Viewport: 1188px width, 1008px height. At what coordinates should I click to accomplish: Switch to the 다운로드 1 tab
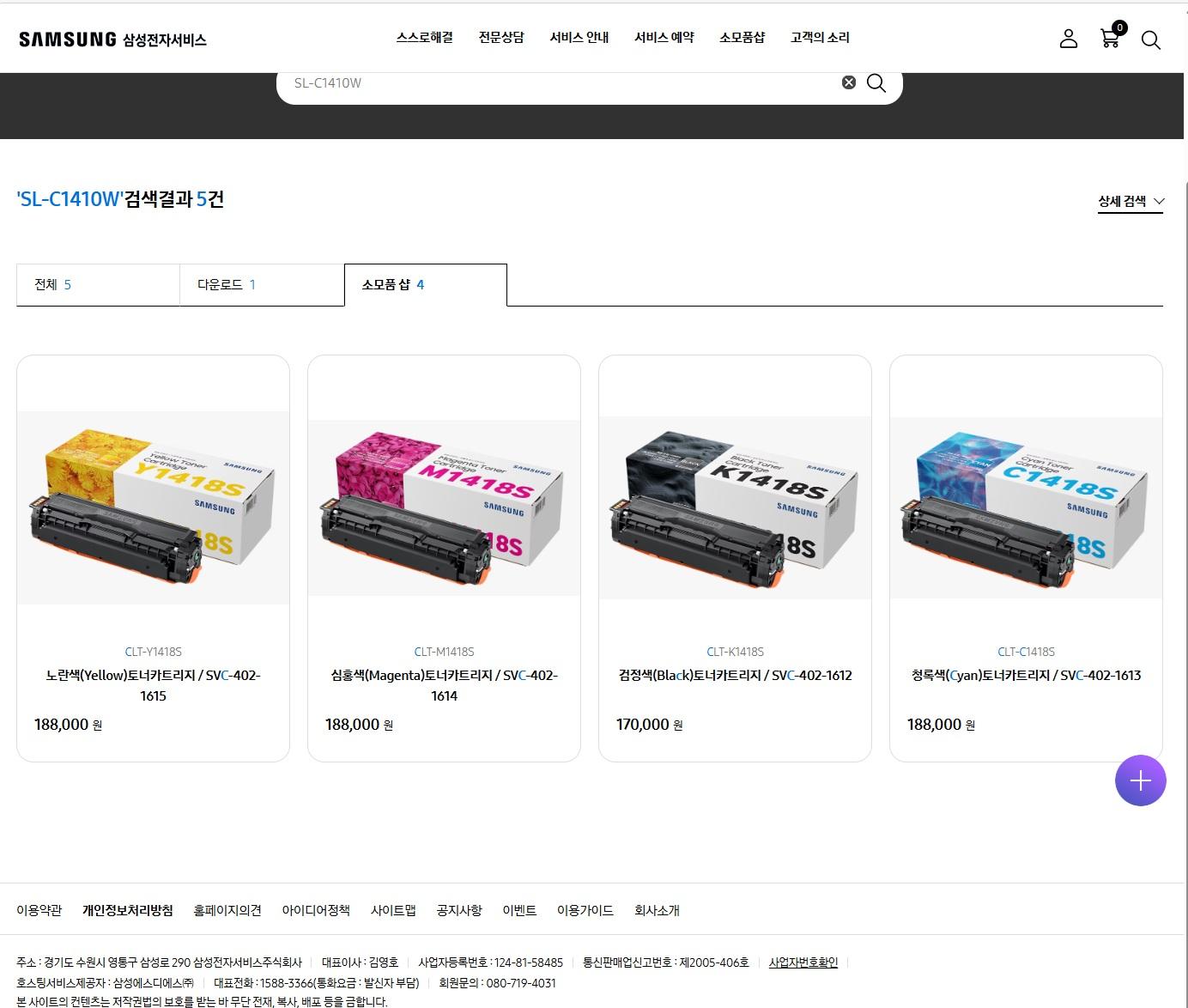[x=262, y=285]
